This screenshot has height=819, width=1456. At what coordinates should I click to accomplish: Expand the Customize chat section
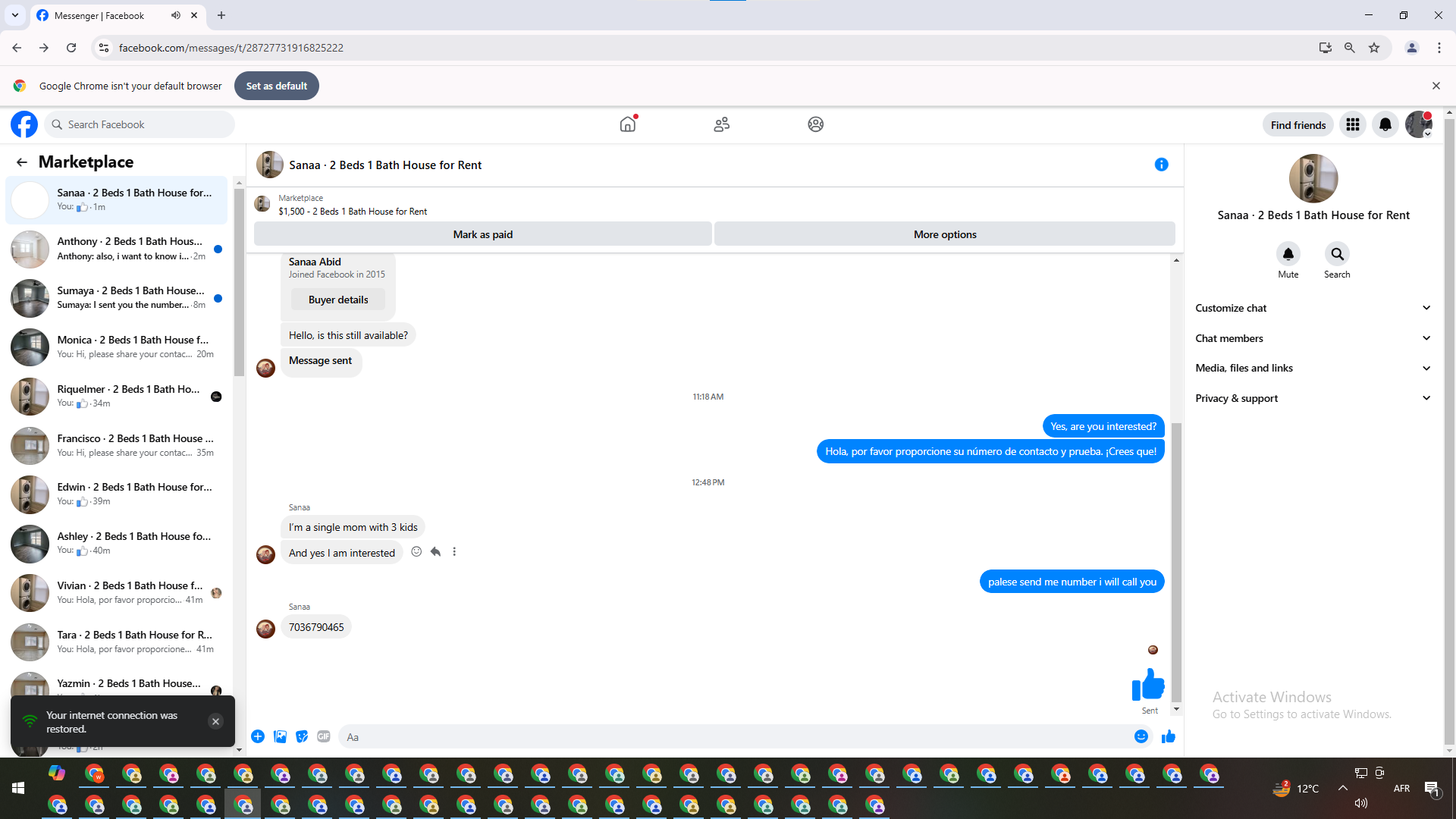tap(1313, 308)
